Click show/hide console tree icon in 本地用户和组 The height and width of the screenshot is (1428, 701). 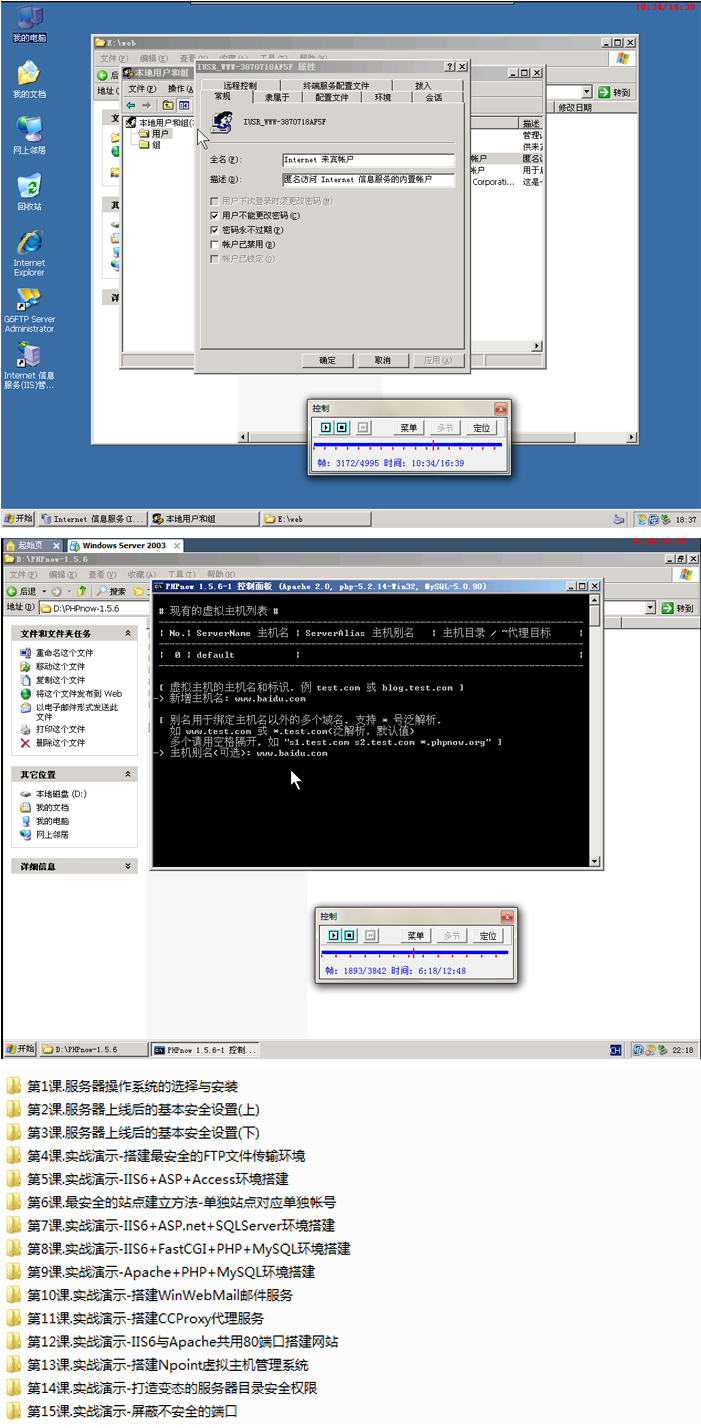[x=184, y=105]
